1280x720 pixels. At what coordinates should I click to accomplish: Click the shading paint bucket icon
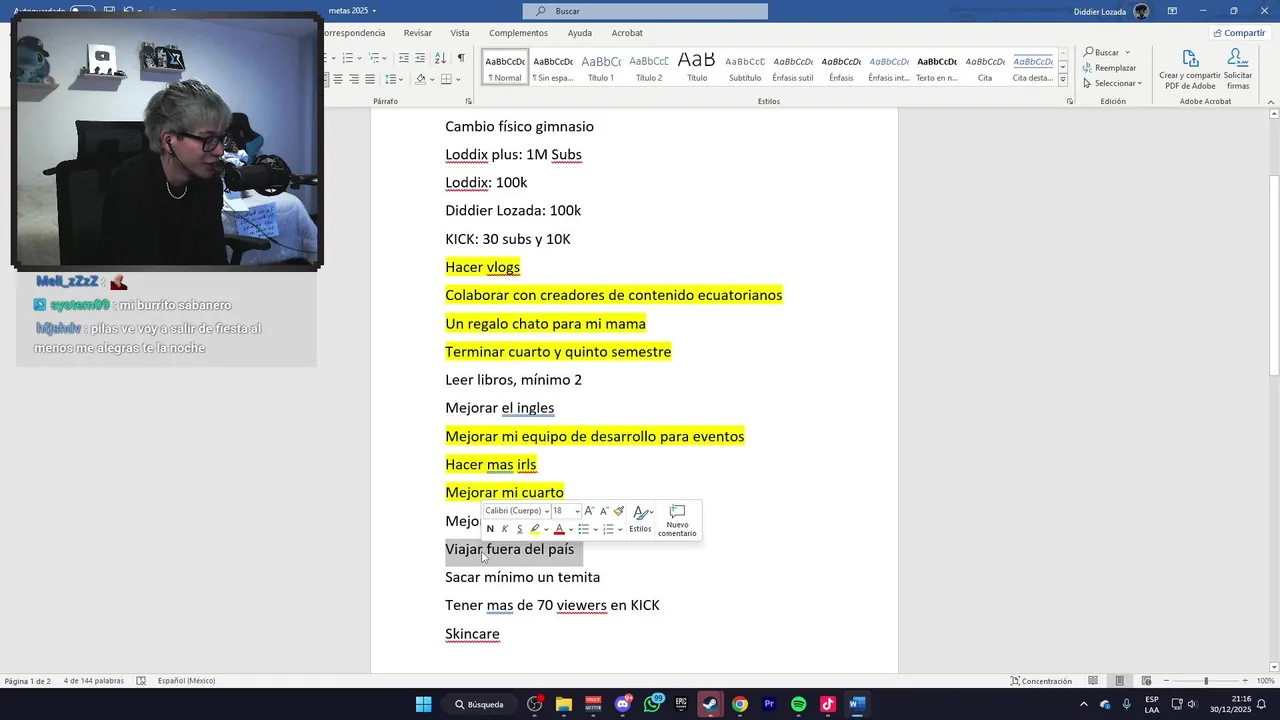pyautogui.click(x=420, y=79)
